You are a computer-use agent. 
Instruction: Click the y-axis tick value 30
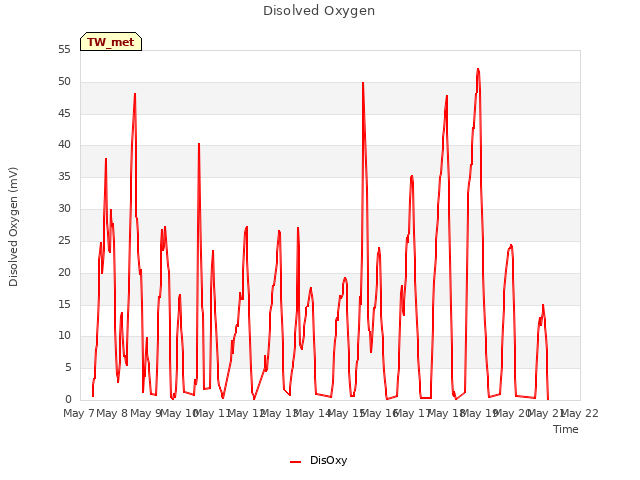[x=64, y=209]
